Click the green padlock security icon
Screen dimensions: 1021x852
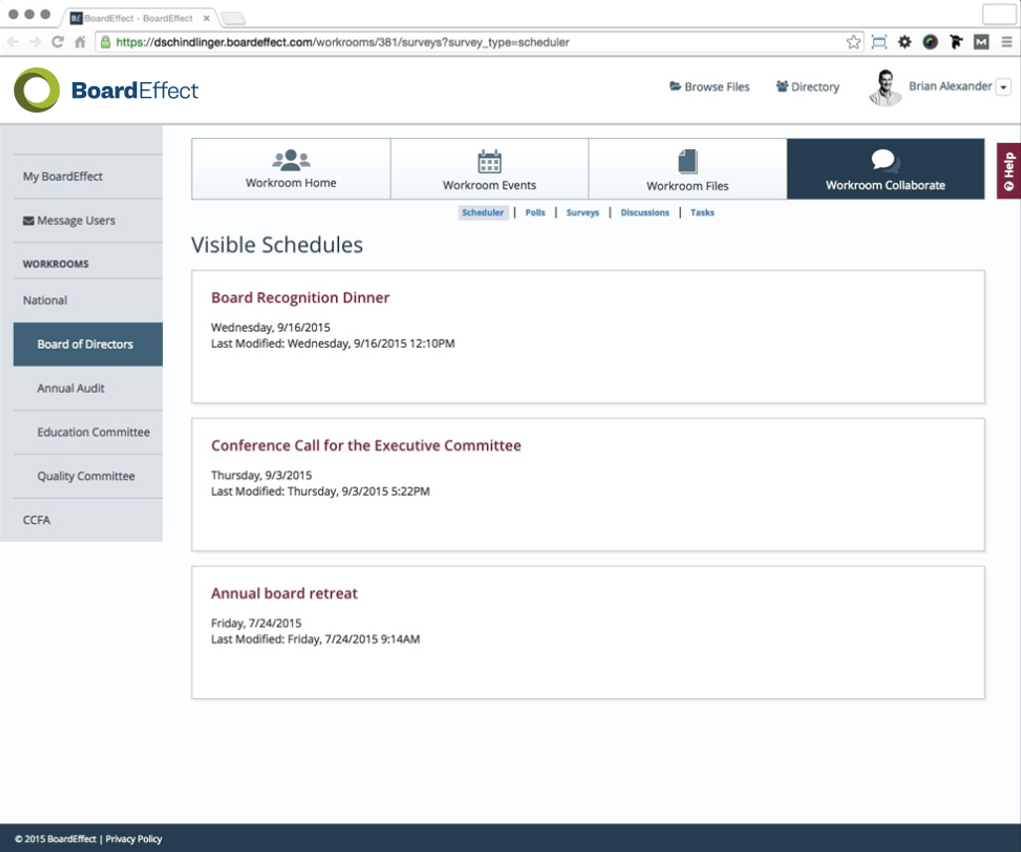(x=105, y=42)
